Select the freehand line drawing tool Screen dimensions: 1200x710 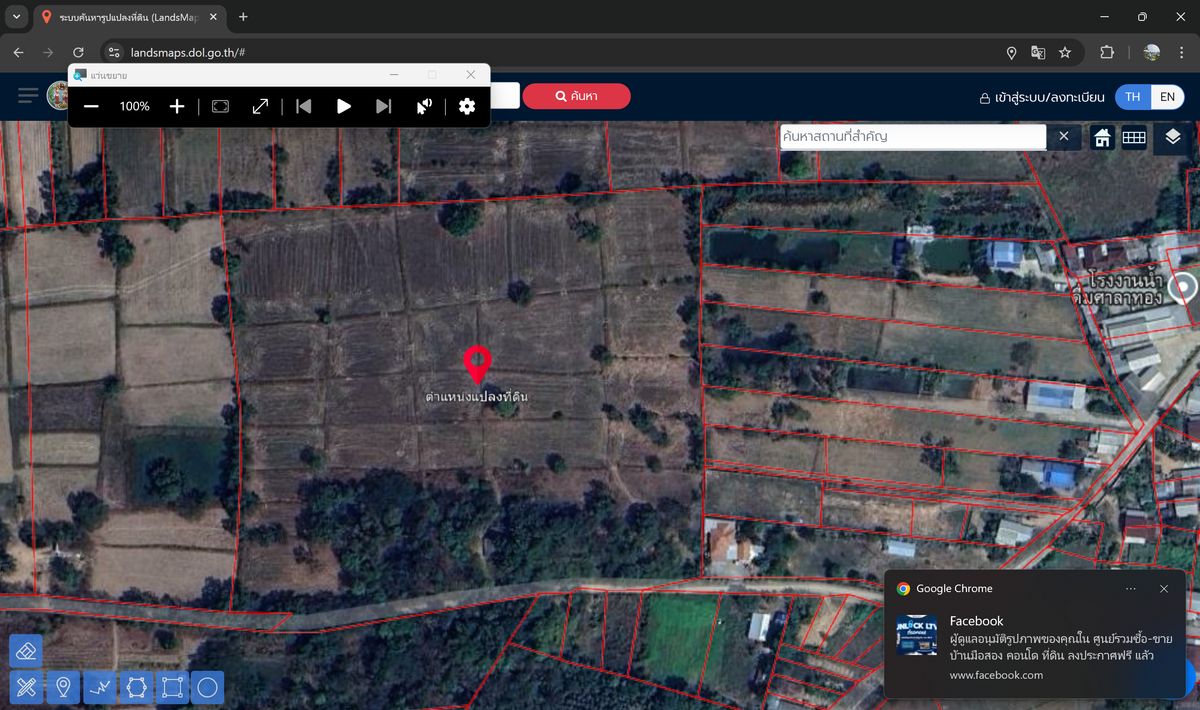click(x=99, y=687)
